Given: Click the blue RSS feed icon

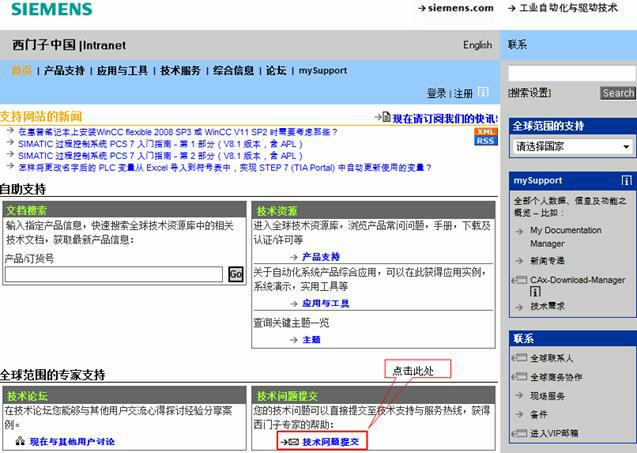Looking at the screenshot, I should [x=485, y=141].
